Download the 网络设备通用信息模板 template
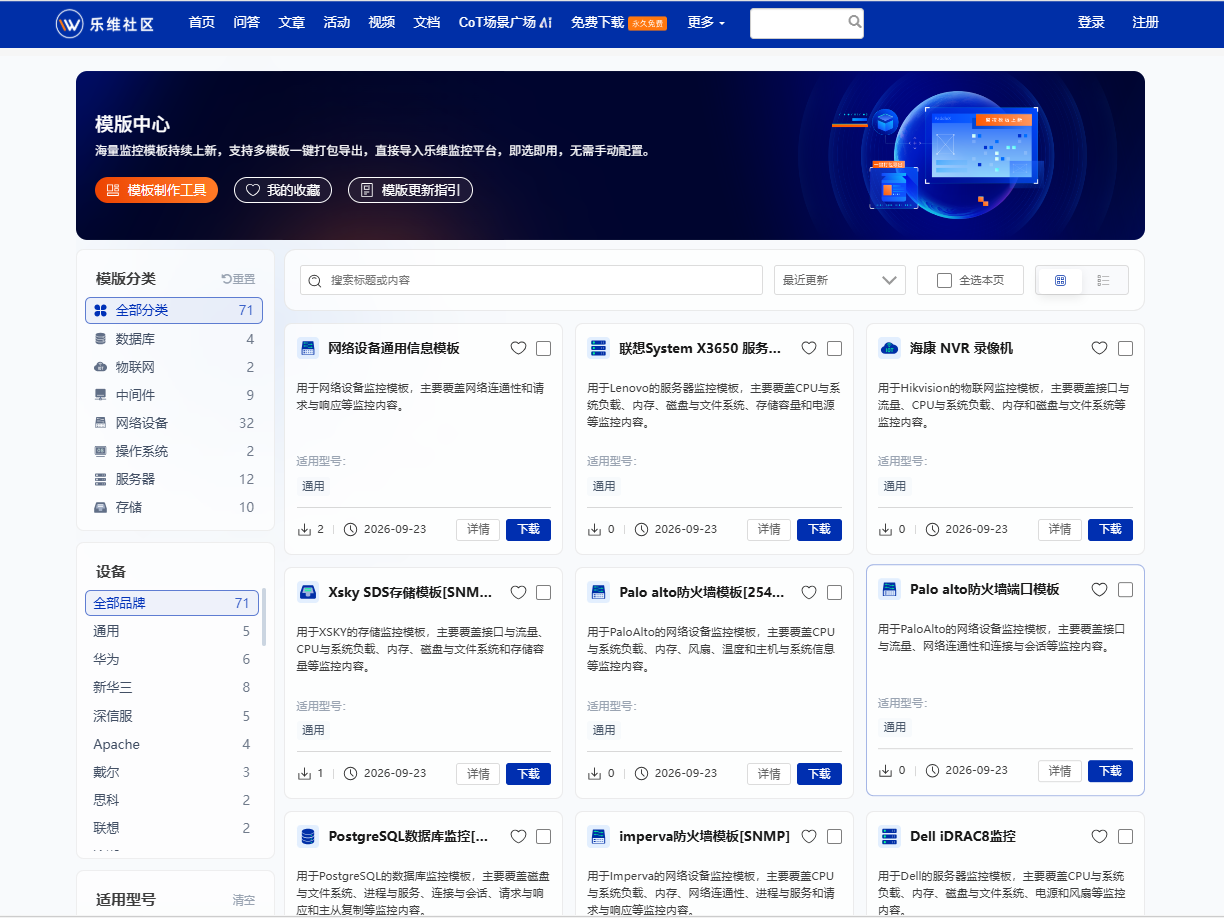The height and width of the screenshot is (920, 1224). coord(528,529)
